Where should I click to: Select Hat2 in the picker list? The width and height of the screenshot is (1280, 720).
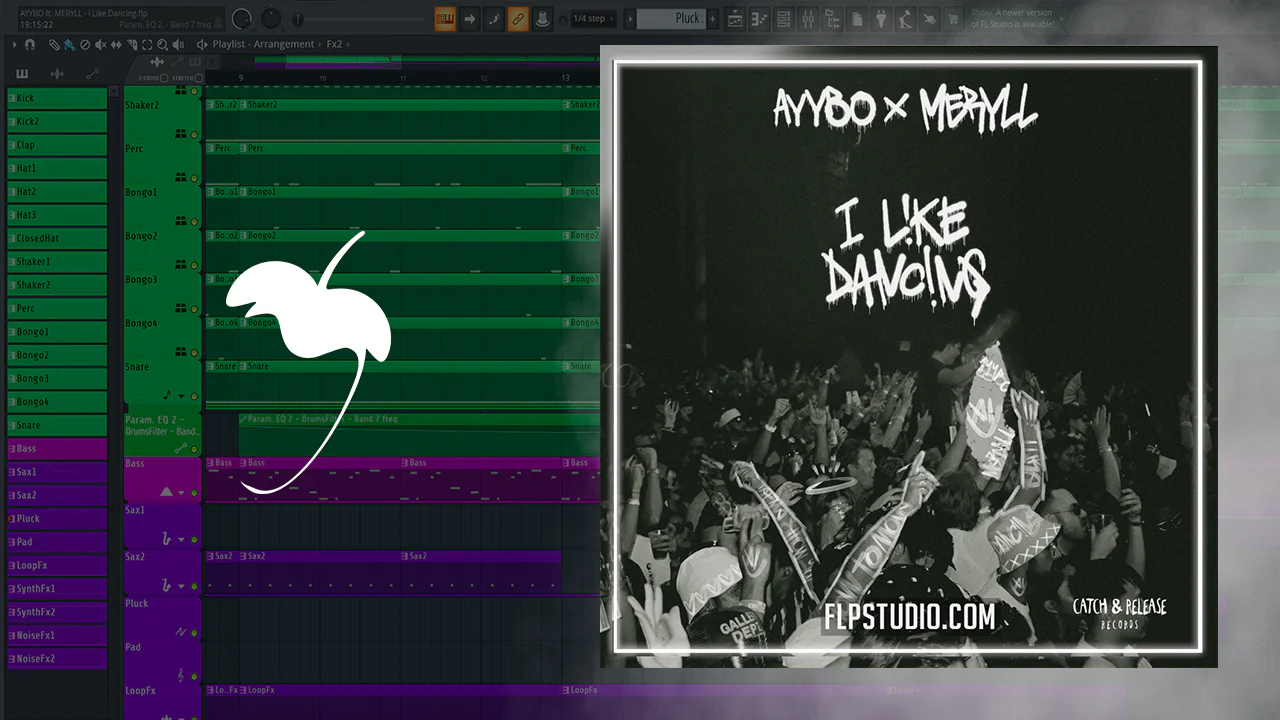pos(57,192)
